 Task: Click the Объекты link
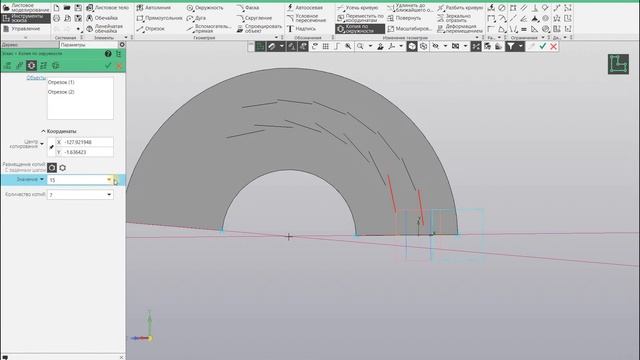pyautogui.click(x=36, y=78)
